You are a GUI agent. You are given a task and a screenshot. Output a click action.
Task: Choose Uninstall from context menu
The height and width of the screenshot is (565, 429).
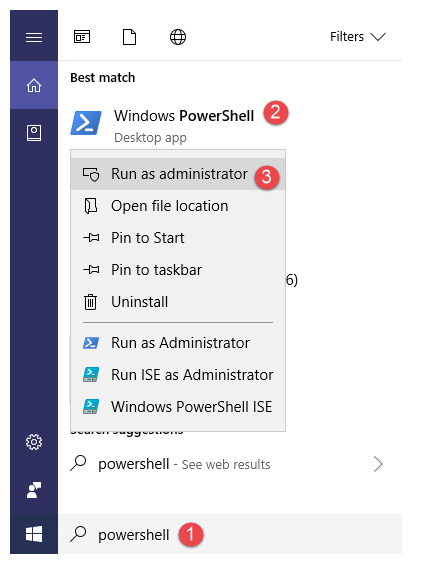pyautogui.click(x=178, y=302)
